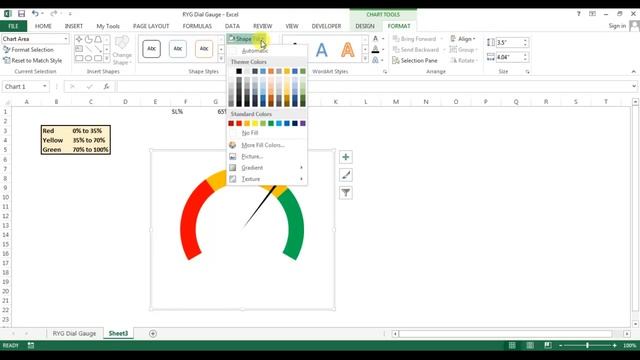The width and height of the screenshot is (640, 360).
Task: Choose No Fill option
Action: click(x=249, y=133)
